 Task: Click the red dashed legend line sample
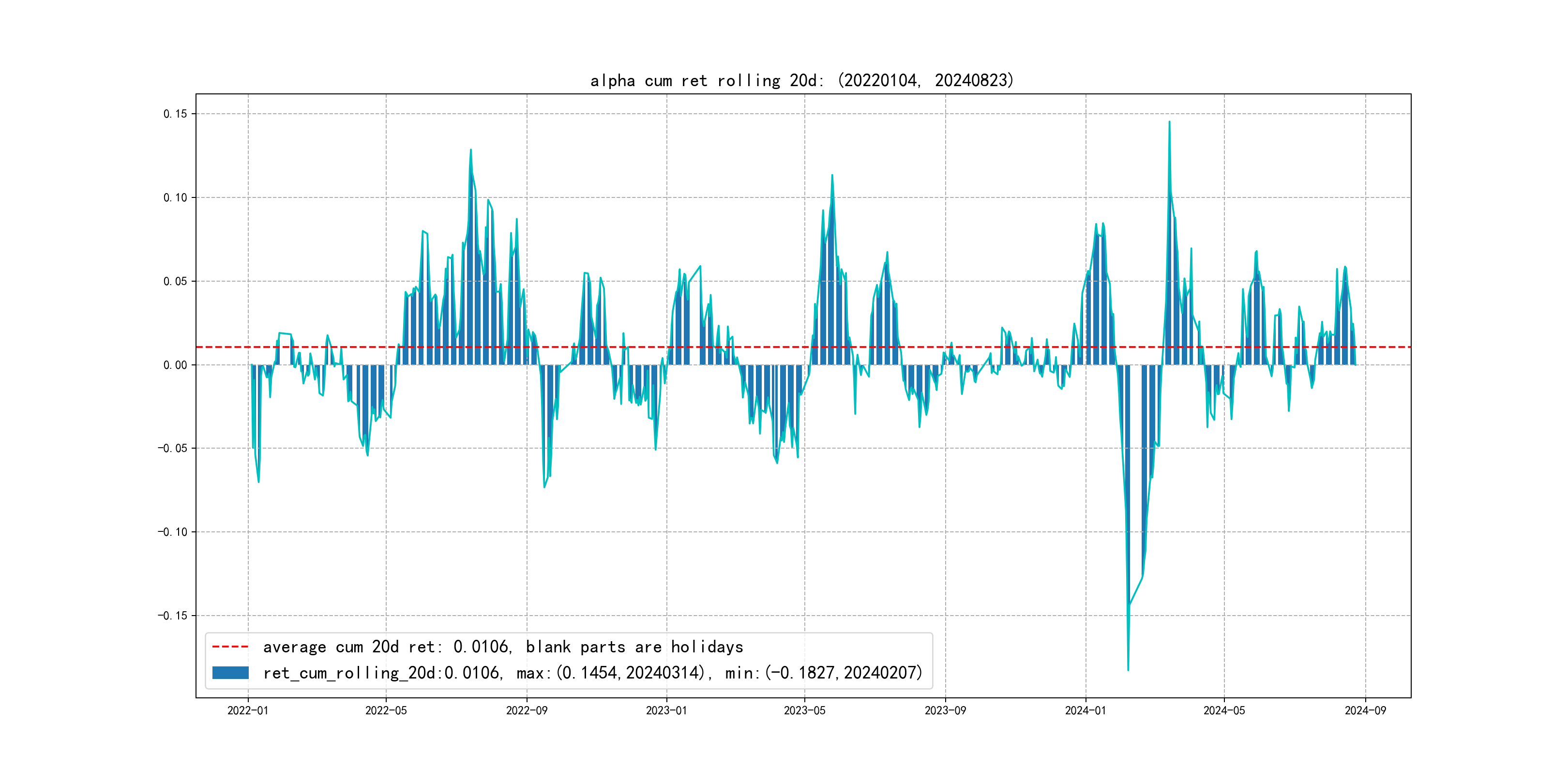point(230,647)
